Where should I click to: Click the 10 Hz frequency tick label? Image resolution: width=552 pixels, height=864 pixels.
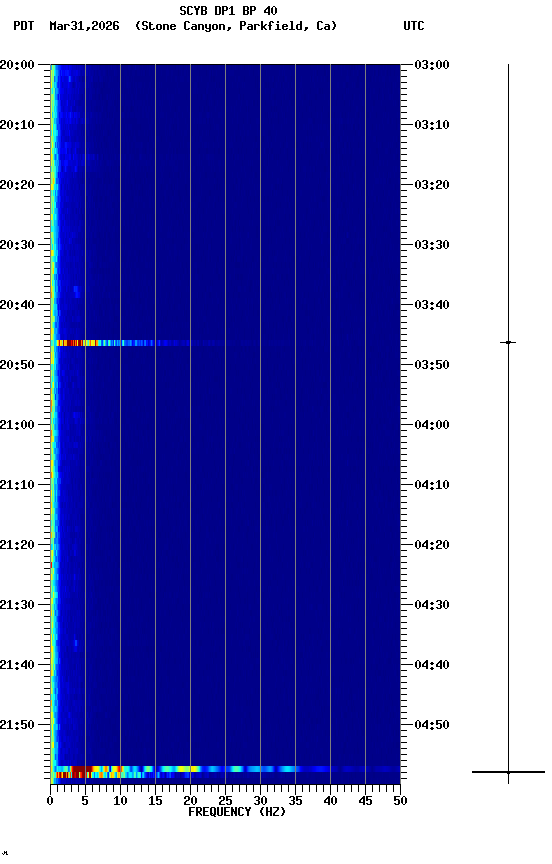click(120, 801)
